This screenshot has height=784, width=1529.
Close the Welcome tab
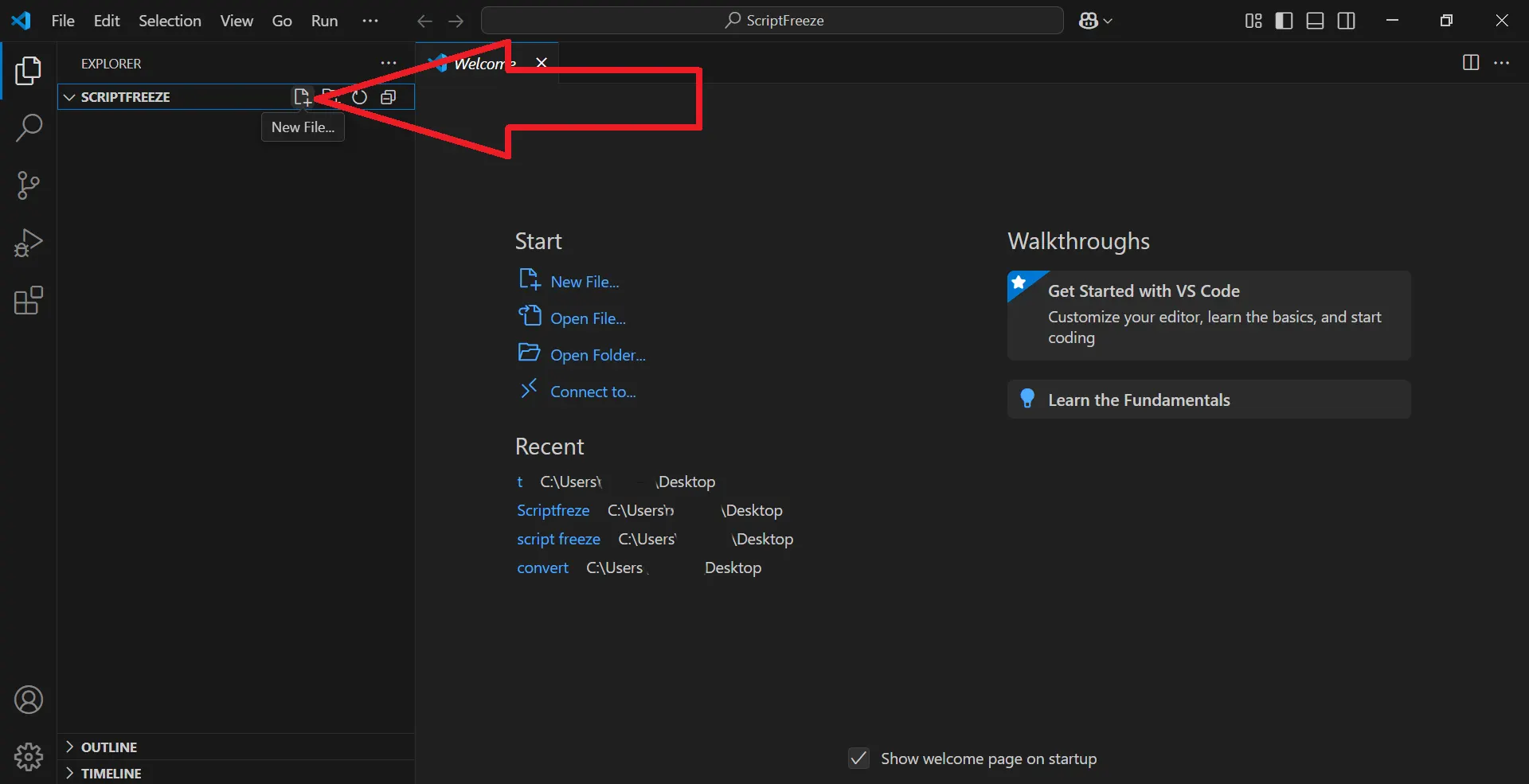click(542, 63)
